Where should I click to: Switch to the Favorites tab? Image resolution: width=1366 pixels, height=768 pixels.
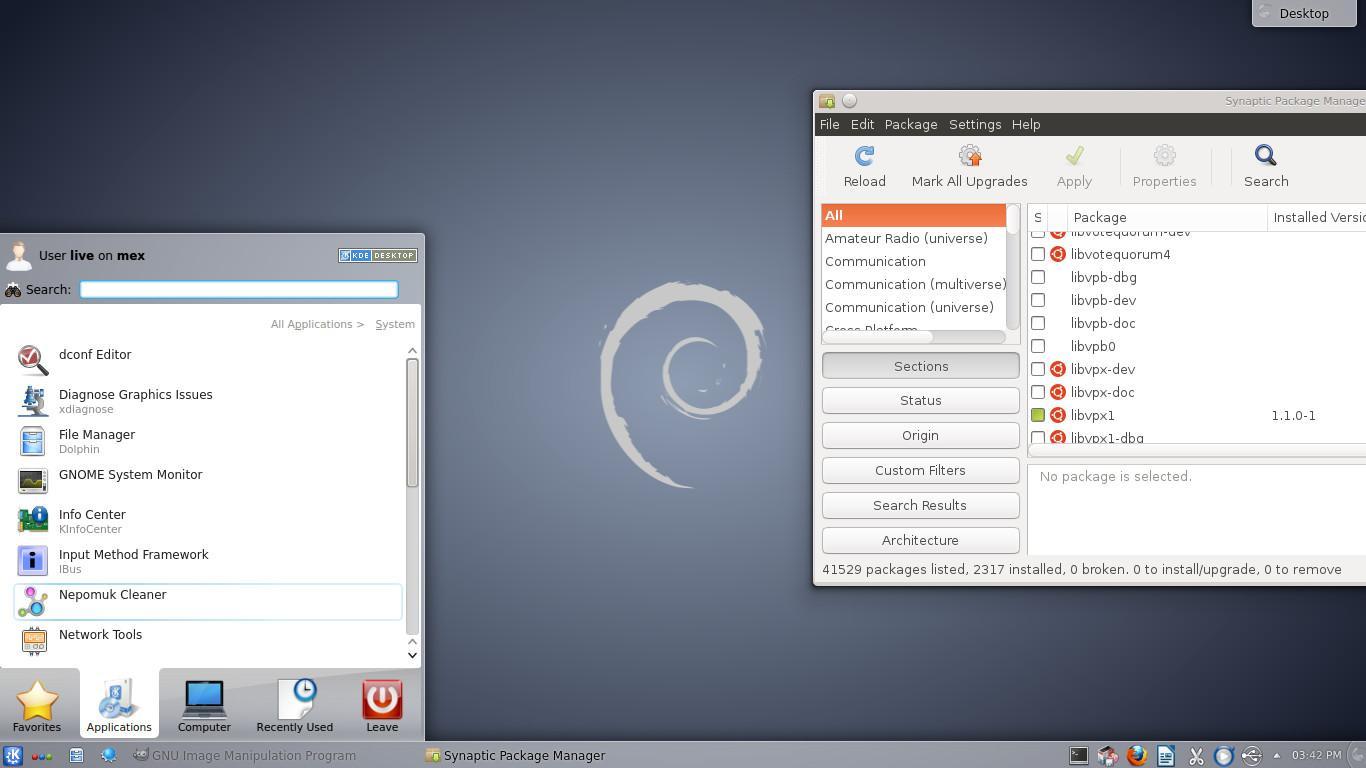37,705
